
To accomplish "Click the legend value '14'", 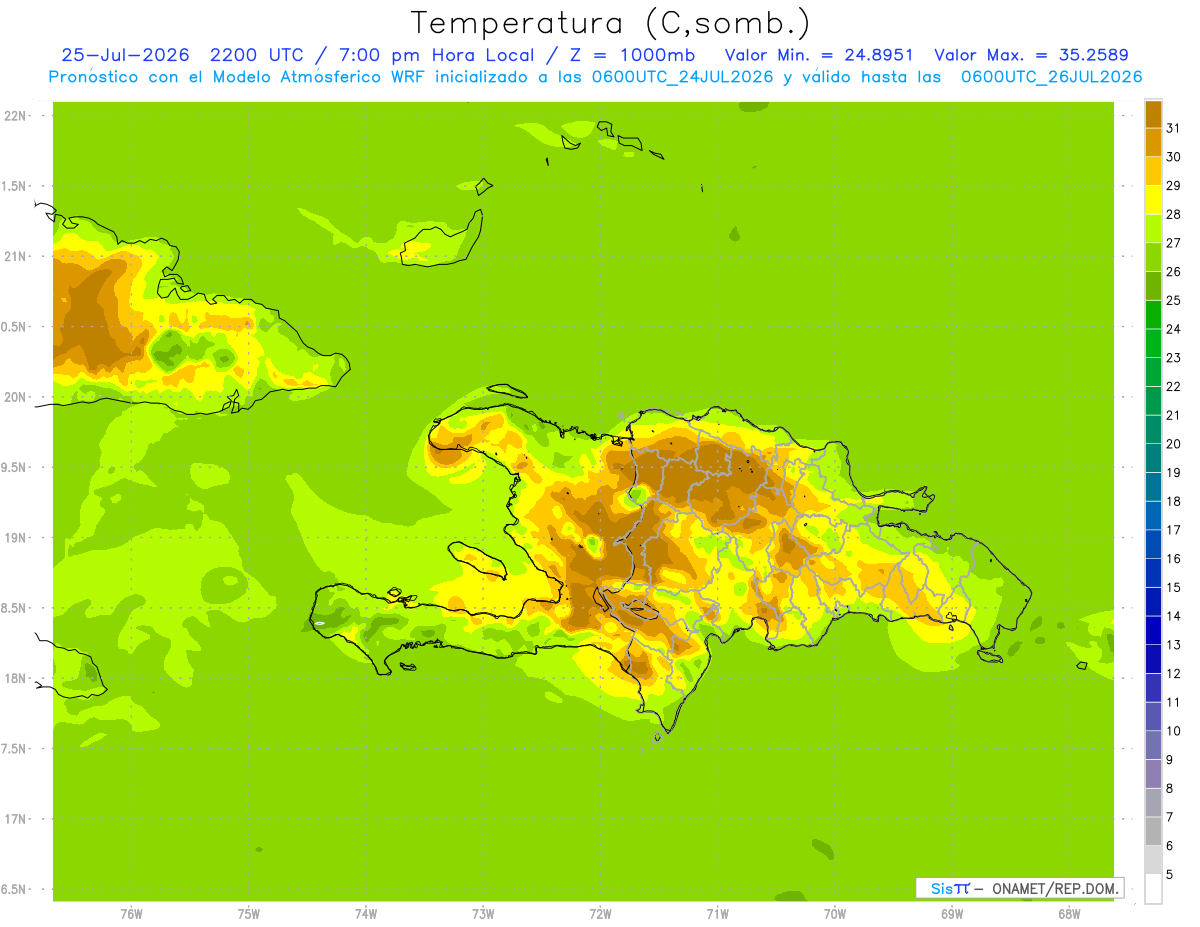I will point(1173,616).
